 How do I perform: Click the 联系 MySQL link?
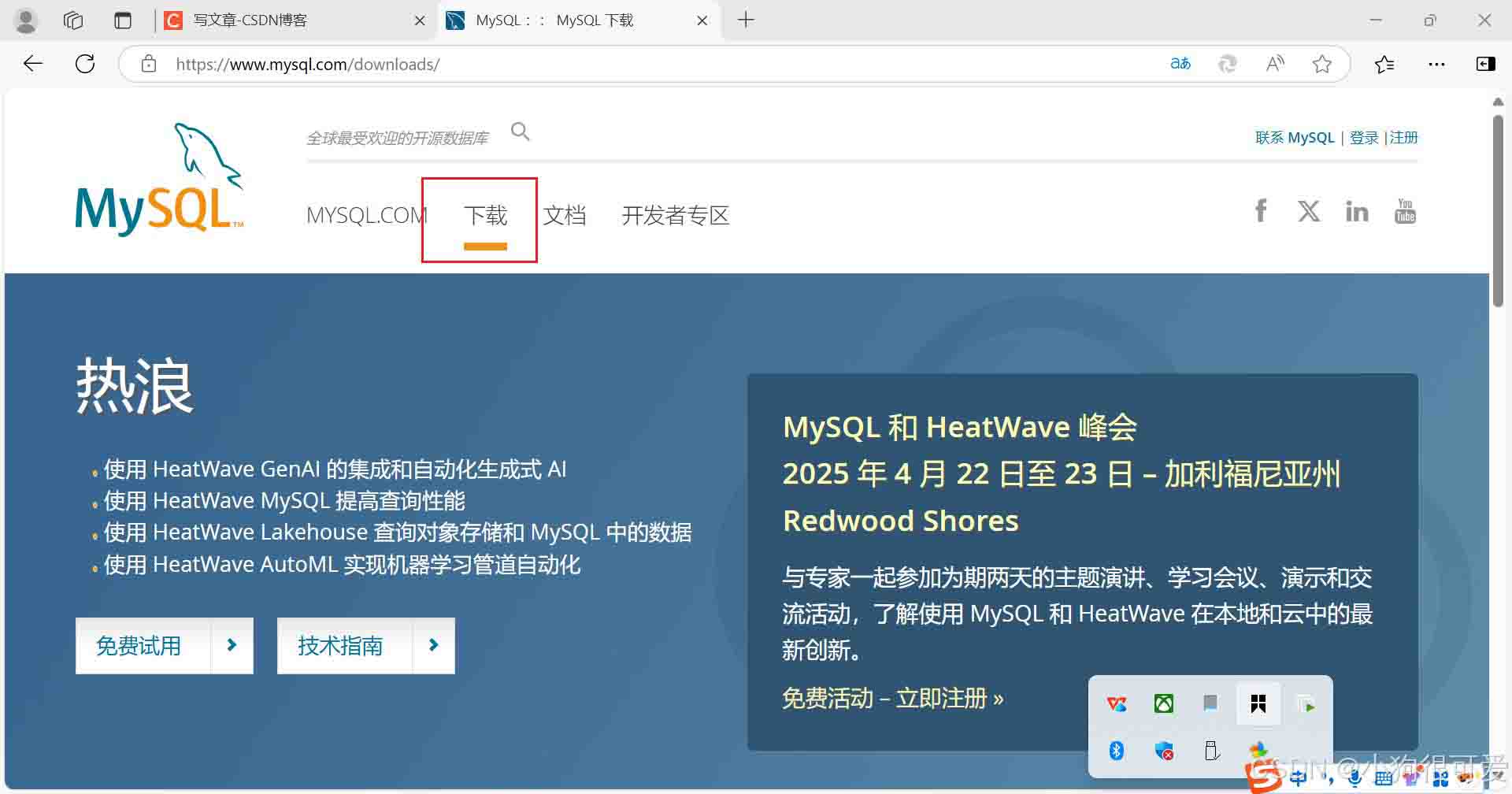pyautogui.click(x=1295, y=138)
